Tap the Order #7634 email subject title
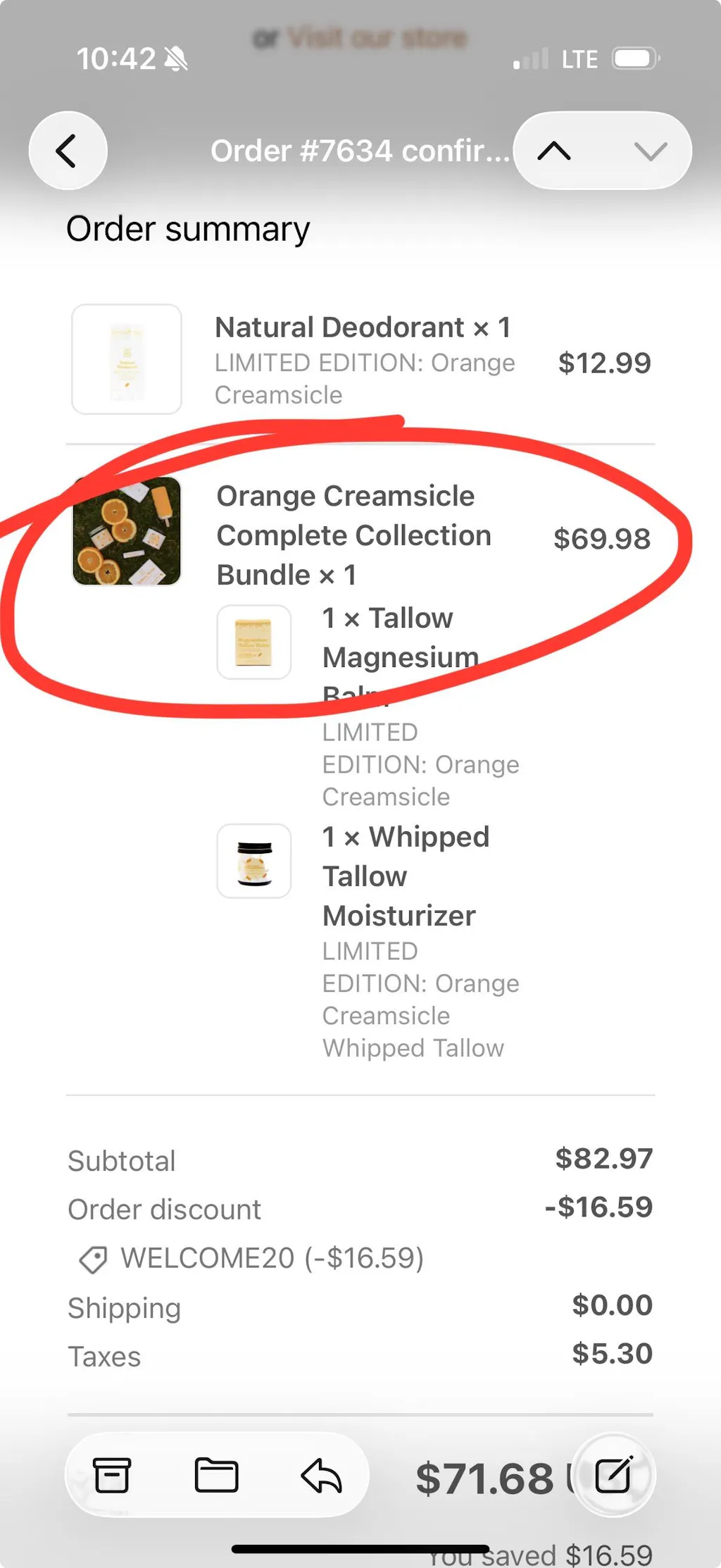 click(360, 151)
